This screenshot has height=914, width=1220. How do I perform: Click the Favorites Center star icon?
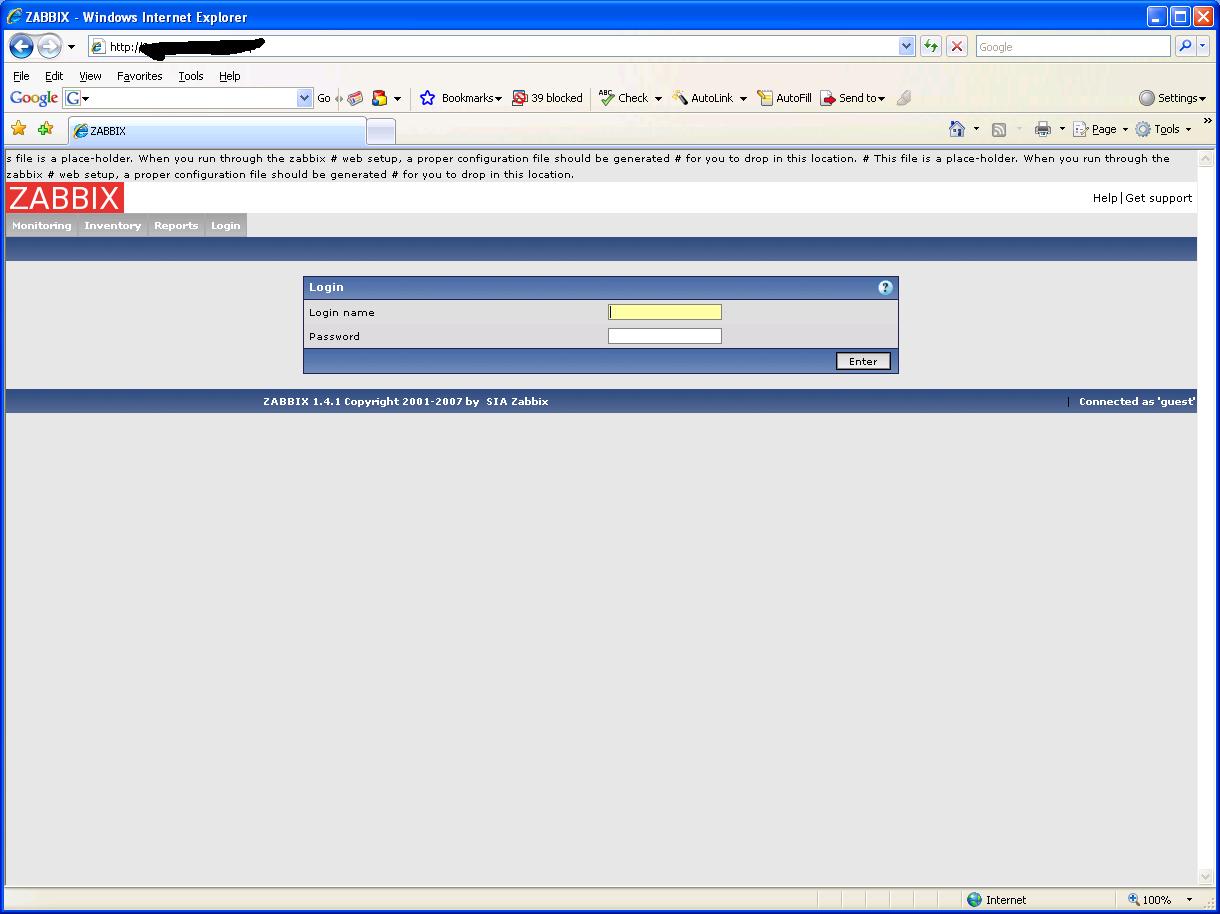tap(18, 129)
